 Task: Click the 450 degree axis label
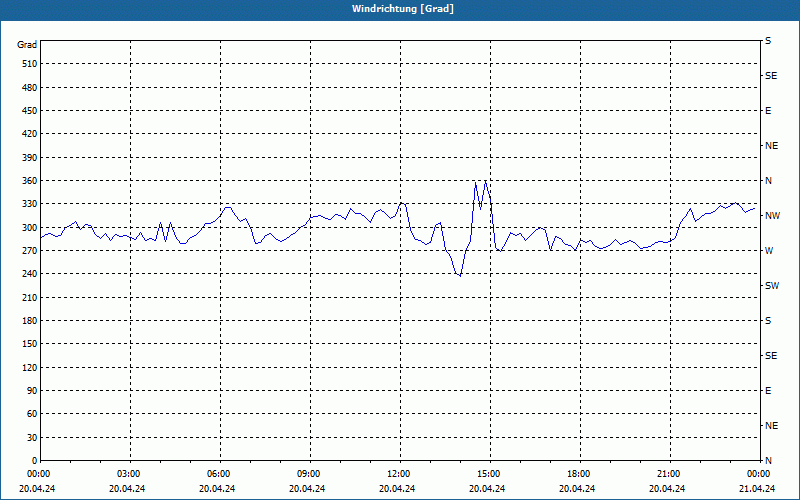tap(30, 111)
